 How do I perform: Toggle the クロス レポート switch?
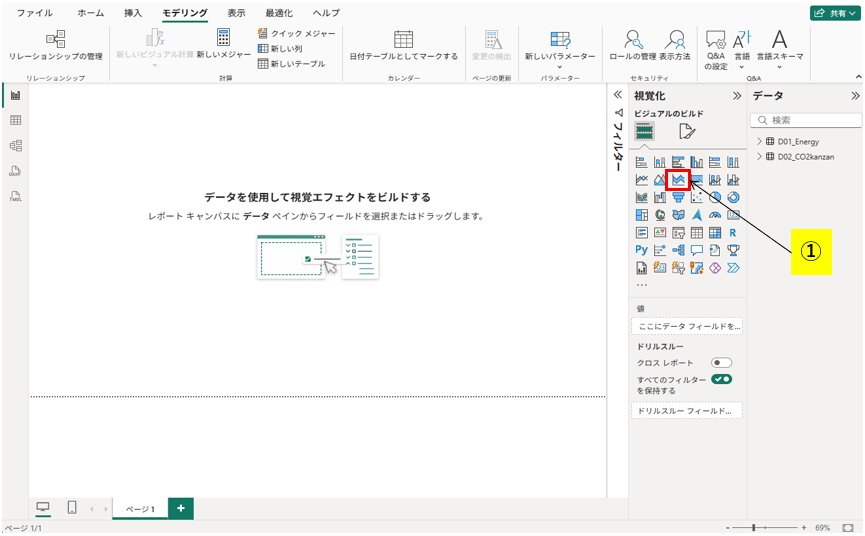point(721,362)
